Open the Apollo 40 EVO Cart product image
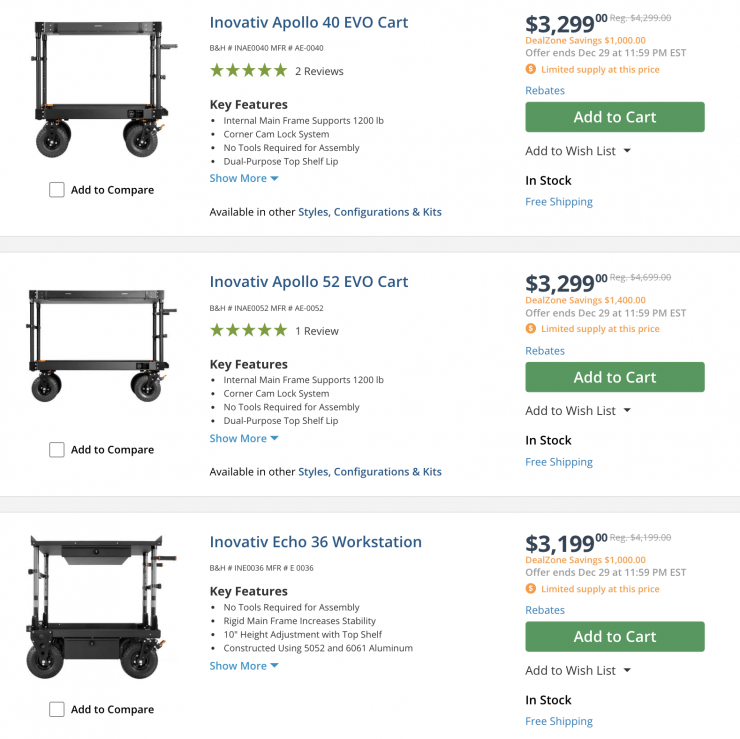Screen dimensions: 740x739 coord(101,90)
